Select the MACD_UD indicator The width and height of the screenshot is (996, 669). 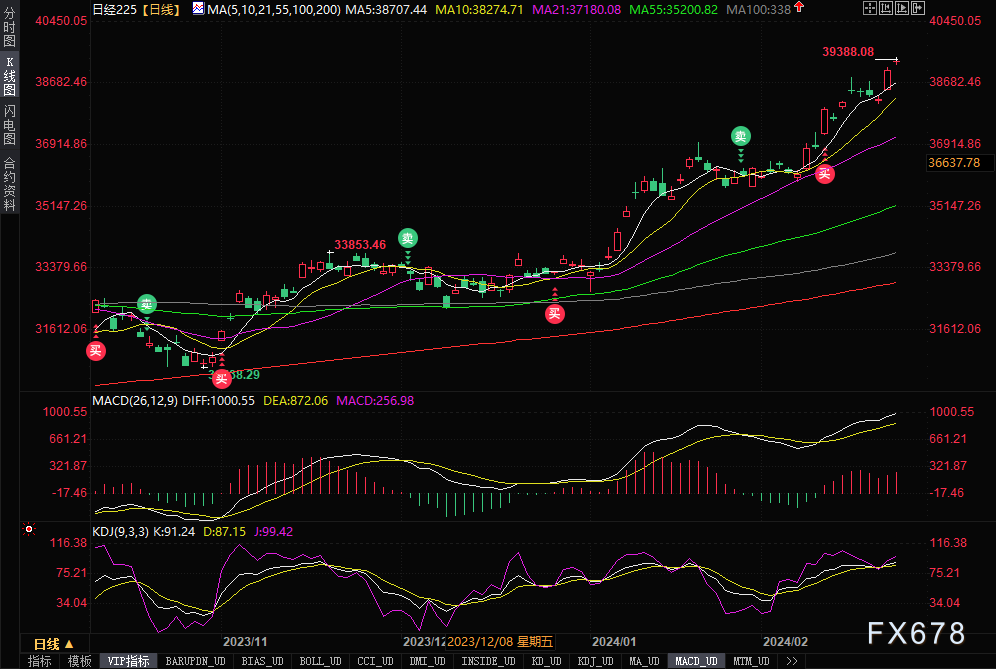(696, 661)
